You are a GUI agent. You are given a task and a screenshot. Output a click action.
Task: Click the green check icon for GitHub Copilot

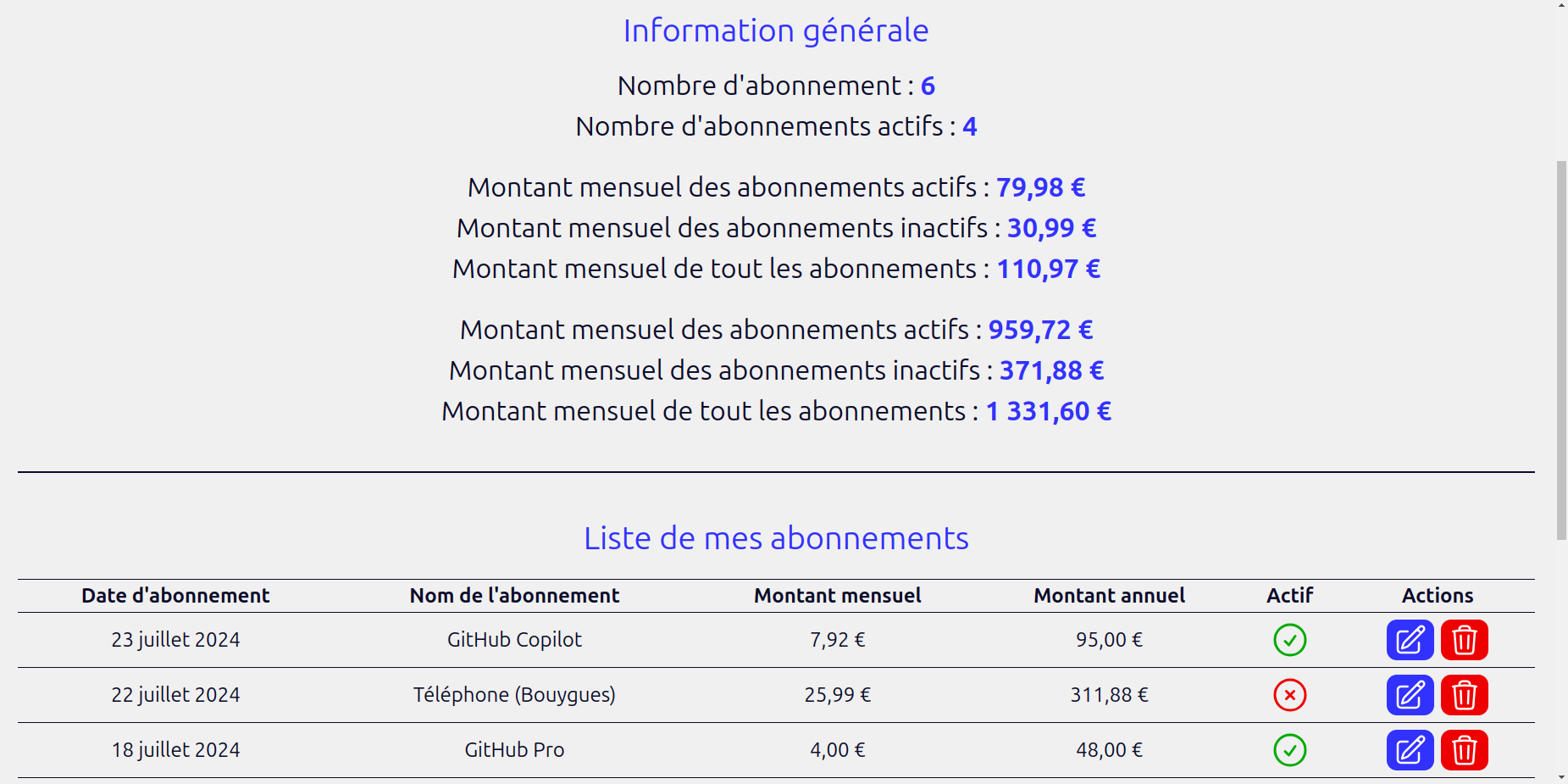pos(1289,640)
